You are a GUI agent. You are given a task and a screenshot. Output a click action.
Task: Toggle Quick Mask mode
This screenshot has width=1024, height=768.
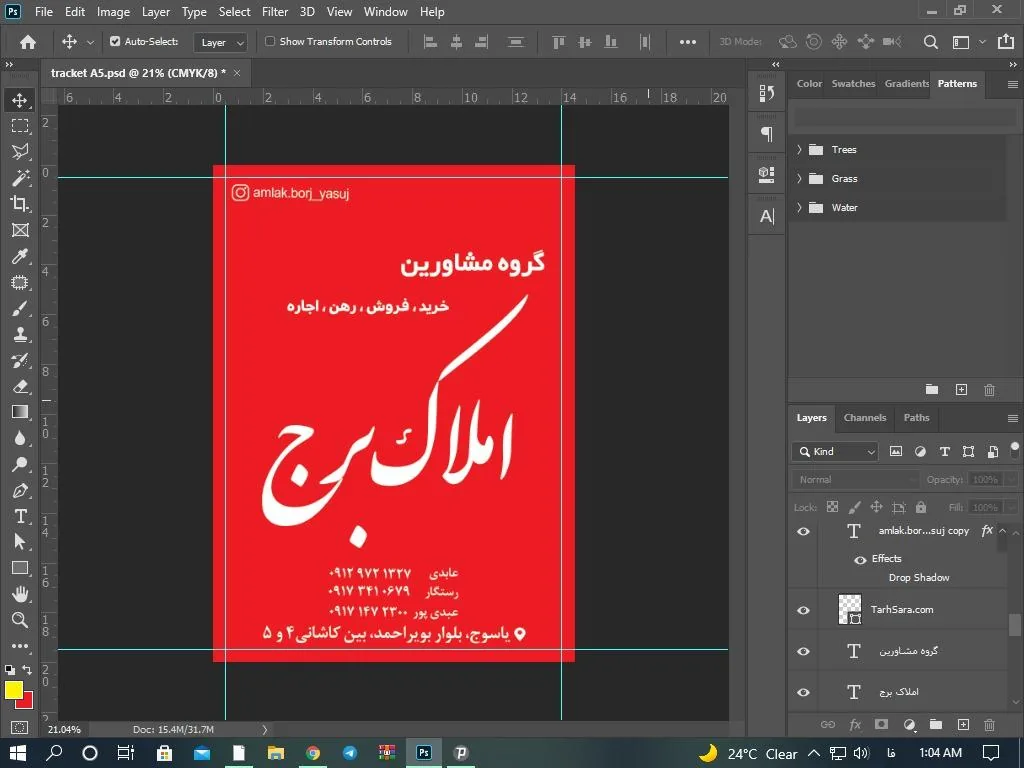(20, 727)
